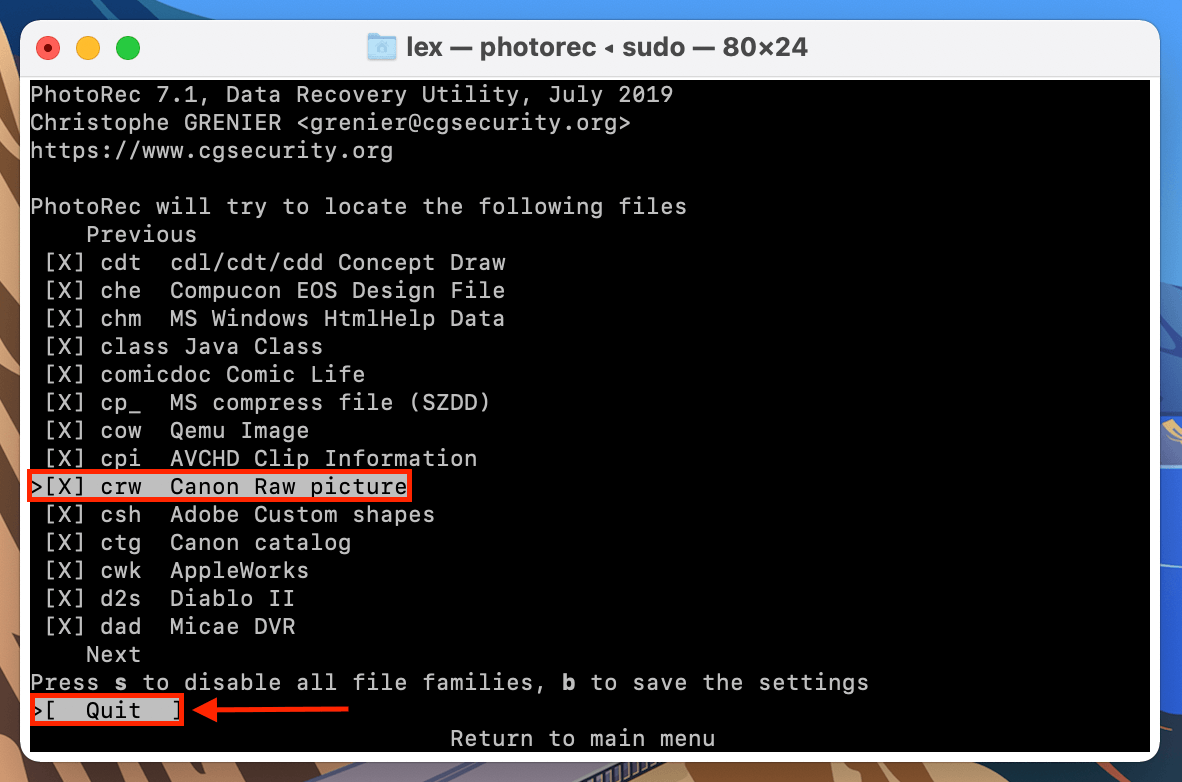Click the https://www.cgsecurity.org URL

click(x=212, y=151)
